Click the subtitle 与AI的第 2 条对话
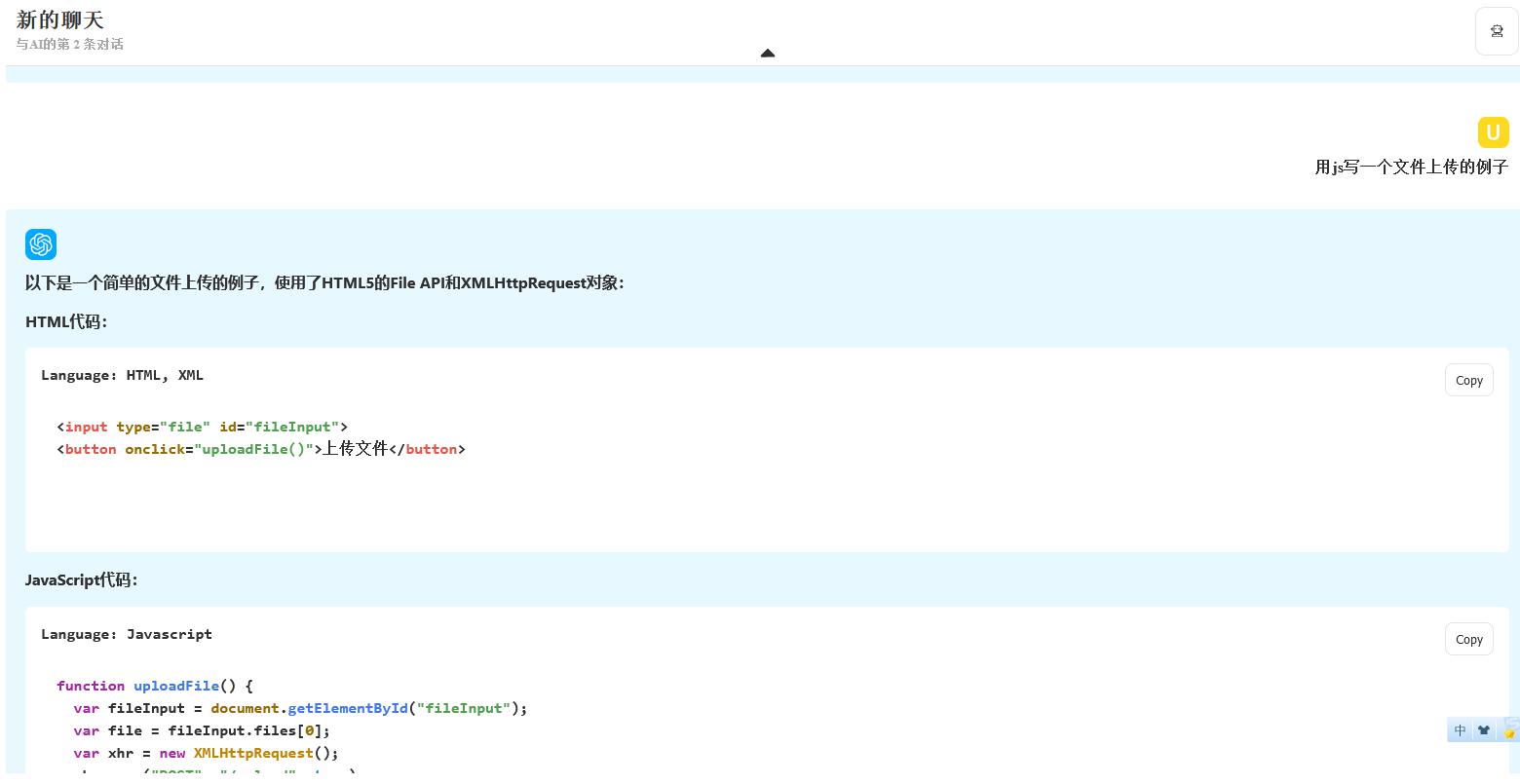The width and height of the screenshot is (1520, 784). pyautogui.click(x=69, y=44)
